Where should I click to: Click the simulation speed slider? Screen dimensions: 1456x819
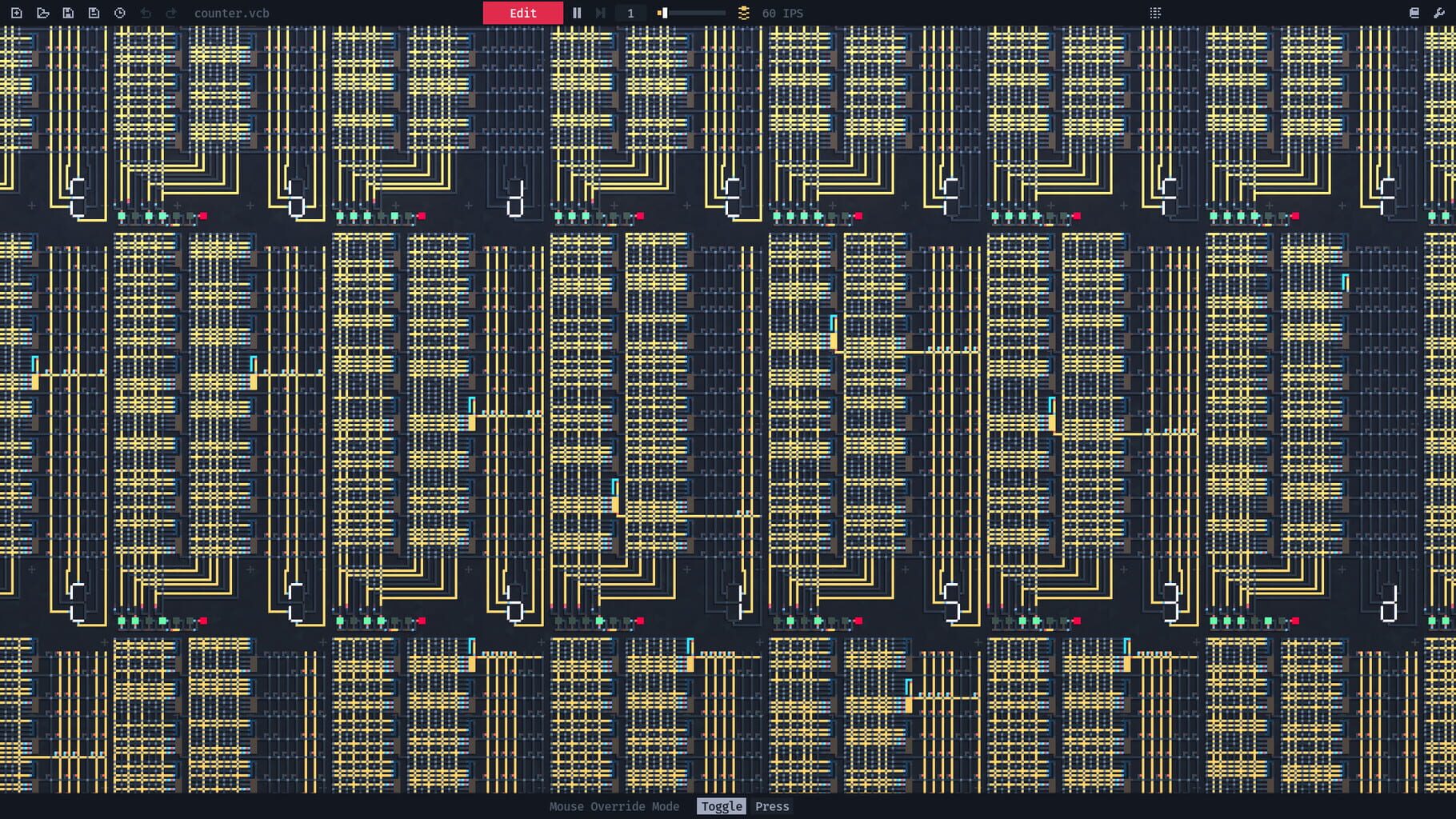point(691,13)
